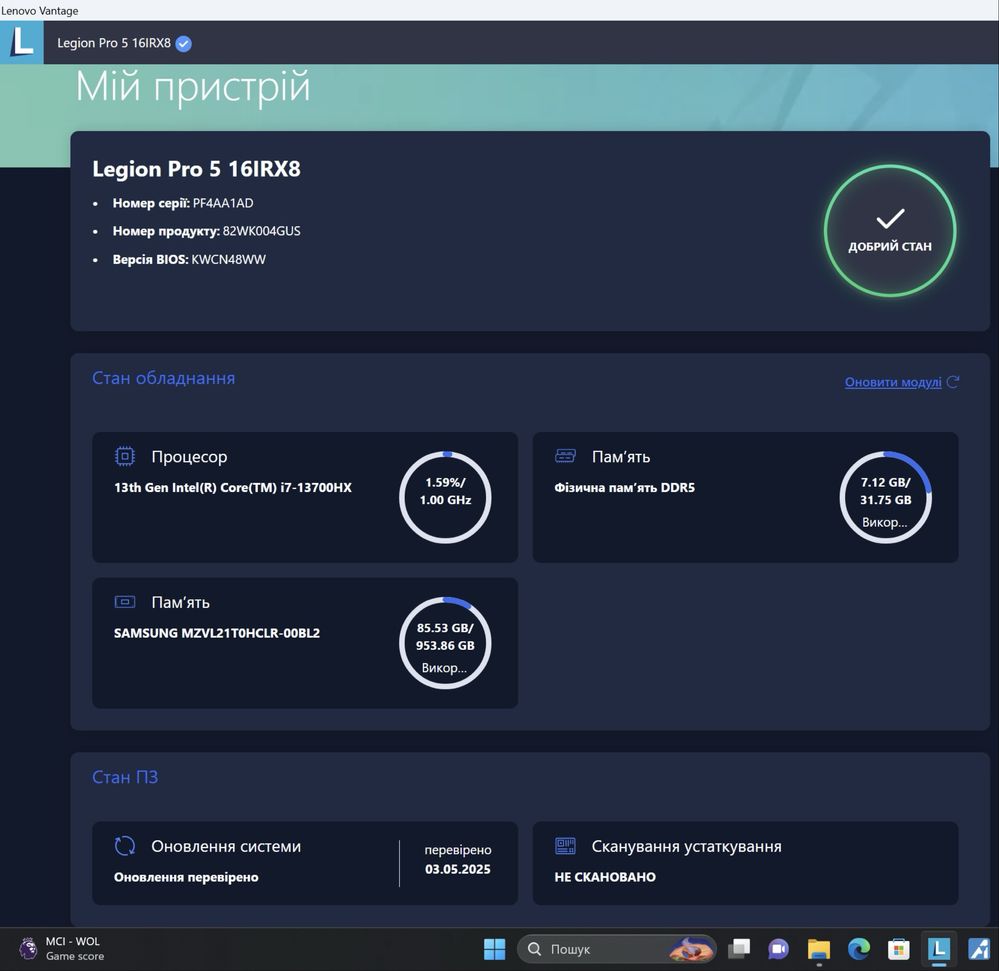Open the Оновлення системи card title
The height and width of the screenshot is (971, 999).
(226, 847)
